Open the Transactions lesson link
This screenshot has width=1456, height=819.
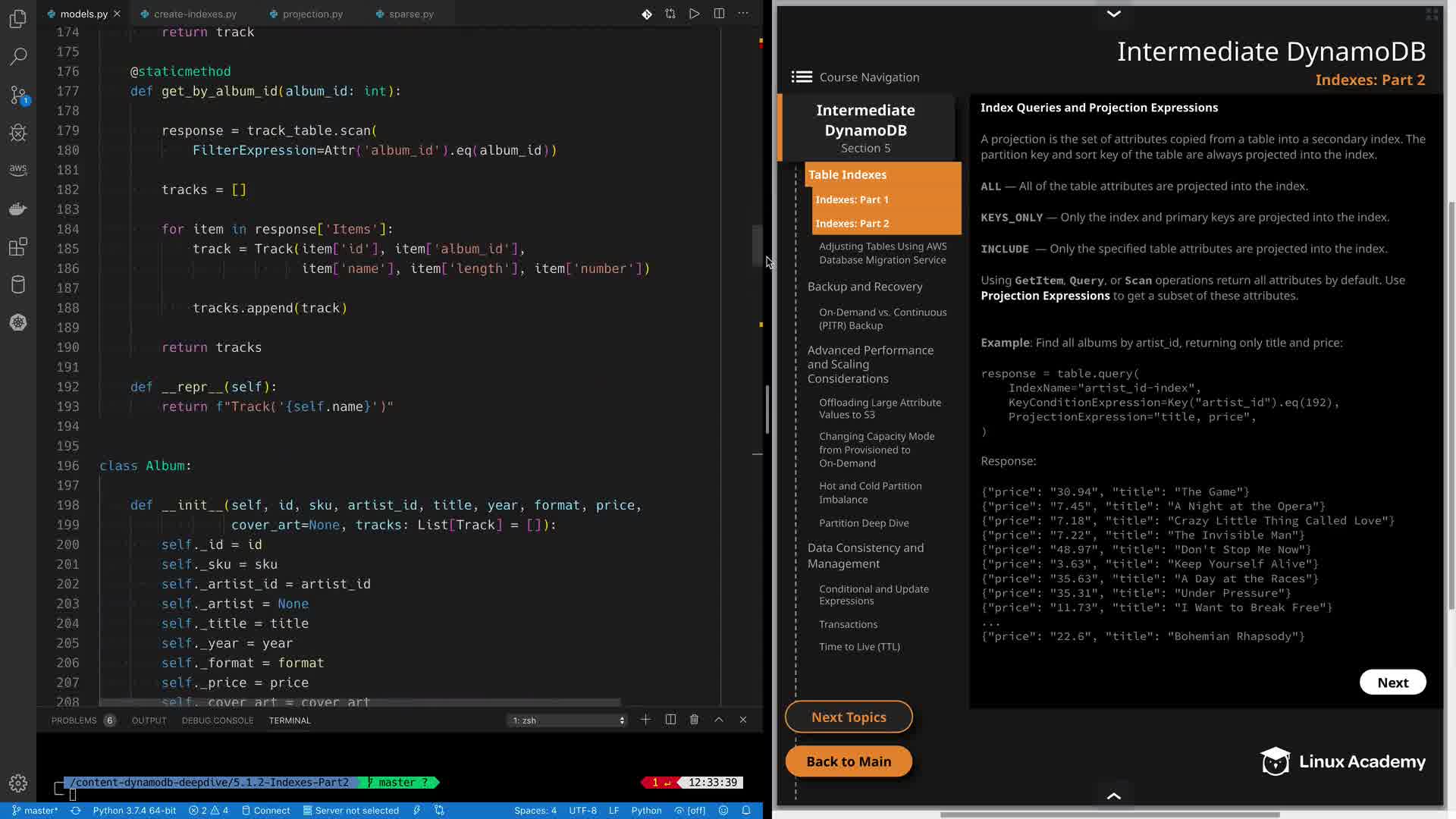pos(848,624)
